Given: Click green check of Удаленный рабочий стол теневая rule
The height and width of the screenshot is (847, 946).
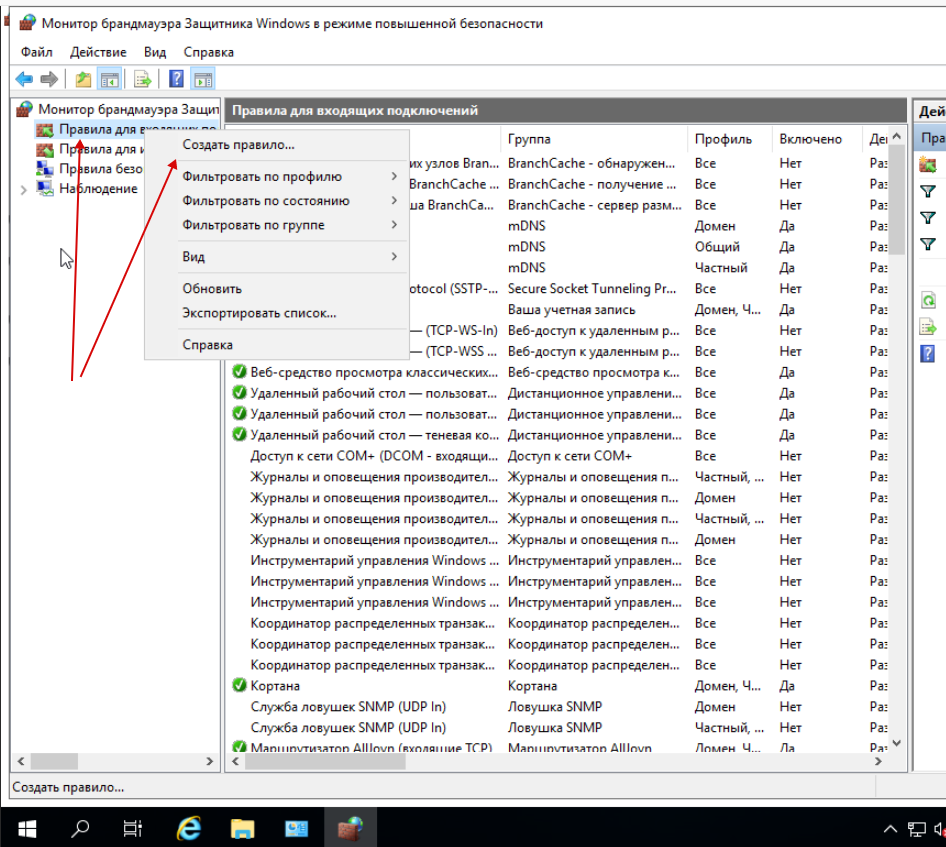Looking at the screenshot, I should point(240,434).
